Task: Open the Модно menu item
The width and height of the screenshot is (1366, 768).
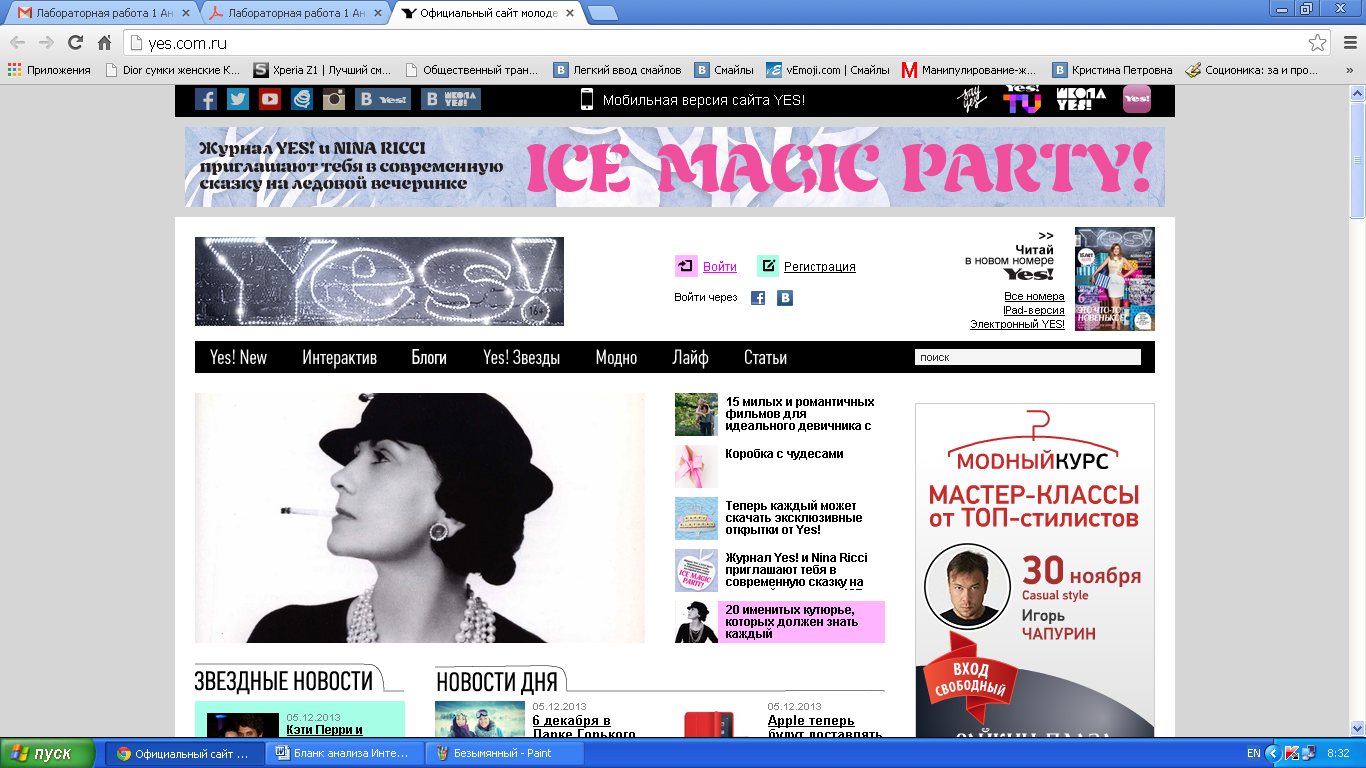Action: 616,357
